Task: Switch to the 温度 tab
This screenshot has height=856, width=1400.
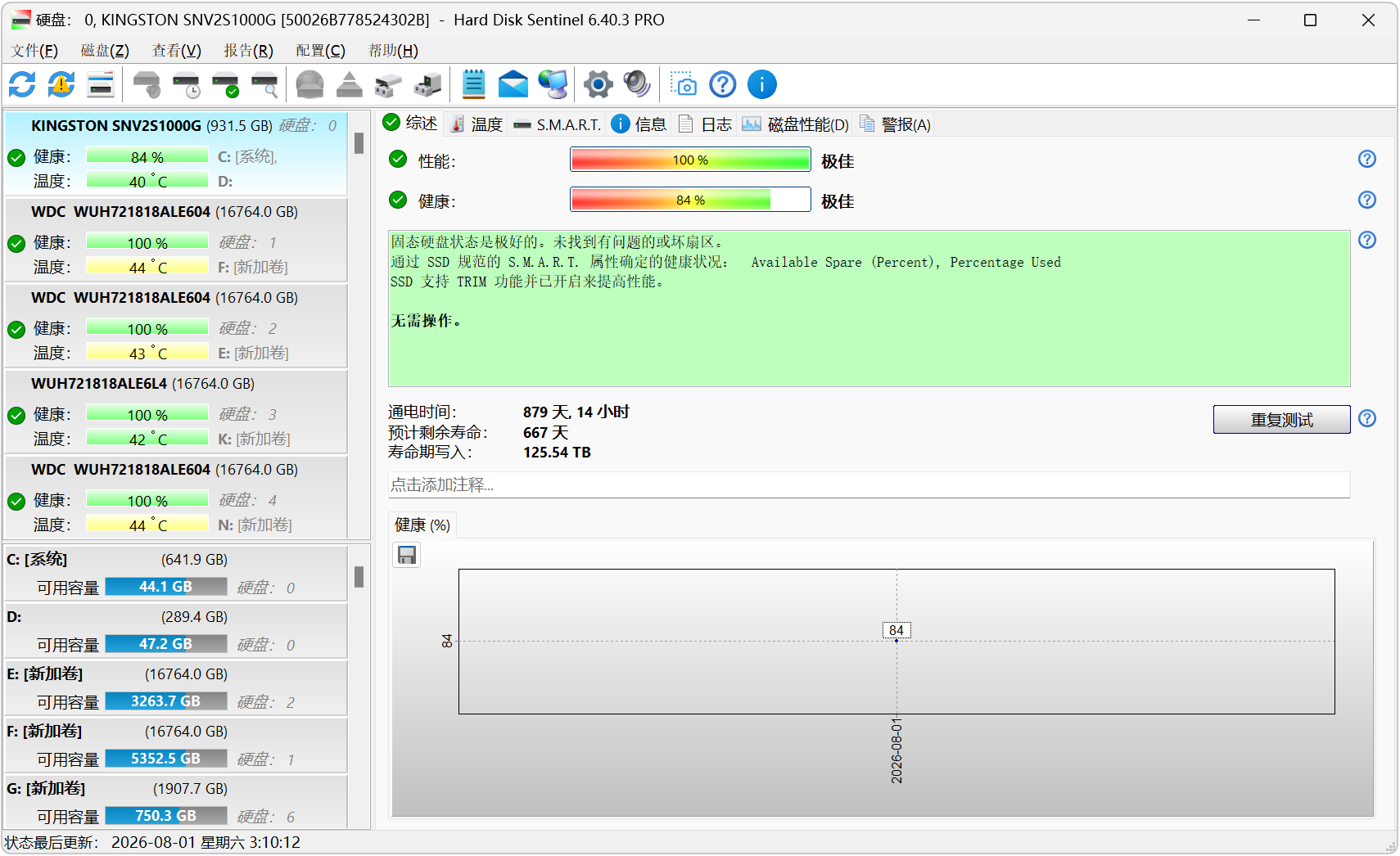Action: [476, 124]
